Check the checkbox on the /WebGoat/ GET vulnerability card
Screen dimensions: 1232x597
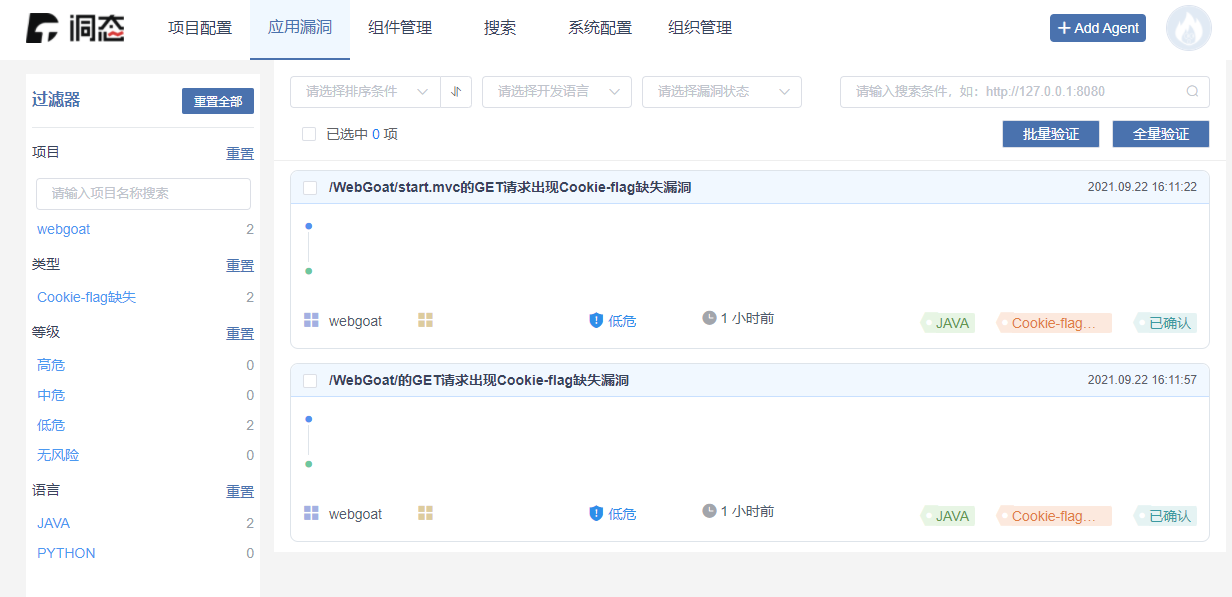pyautogui.click(x=309, y=380)
